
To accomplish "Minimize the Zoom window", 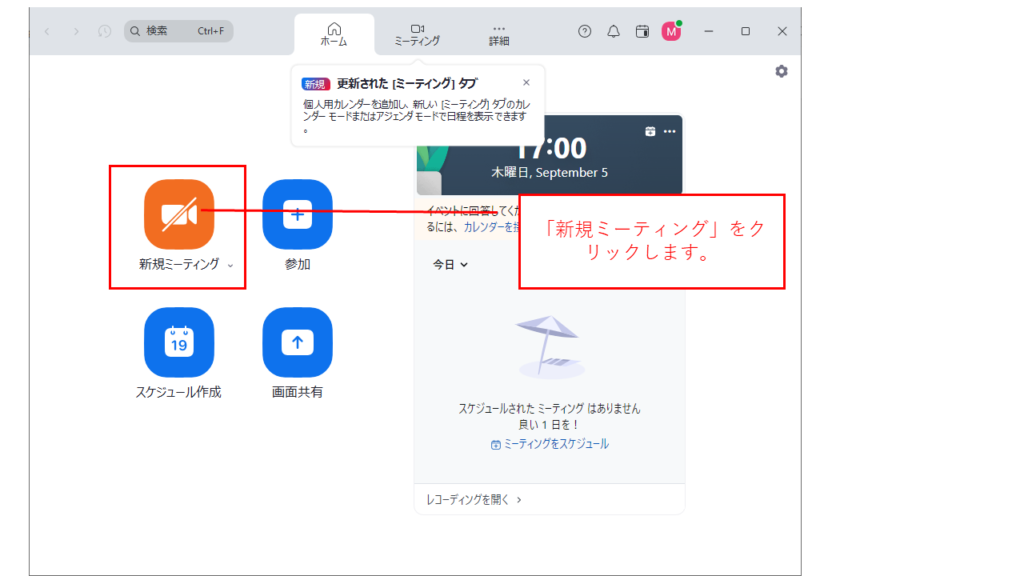I will point(709,31).
